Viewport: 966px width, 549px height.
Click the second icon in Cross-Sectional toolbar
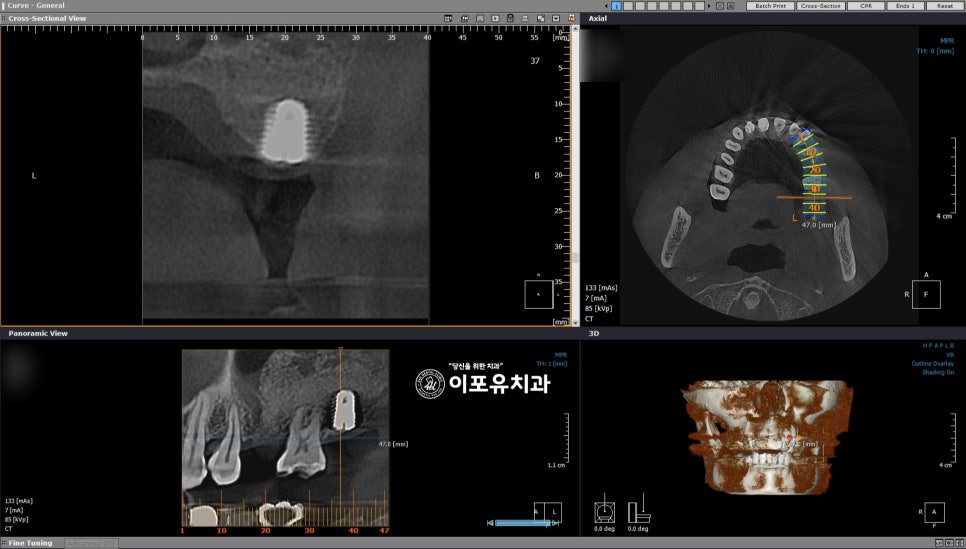(x=465, y=18)
